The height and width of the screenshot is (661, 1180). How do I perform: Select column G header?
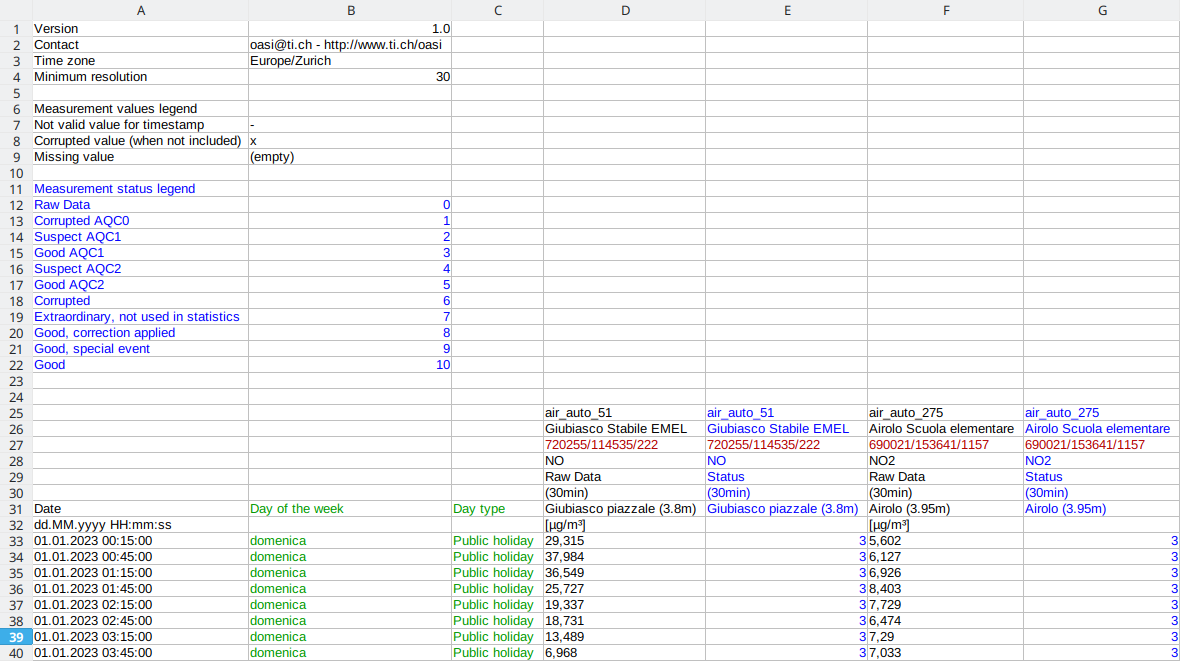pyautogui.click(x=1102, y=10)
